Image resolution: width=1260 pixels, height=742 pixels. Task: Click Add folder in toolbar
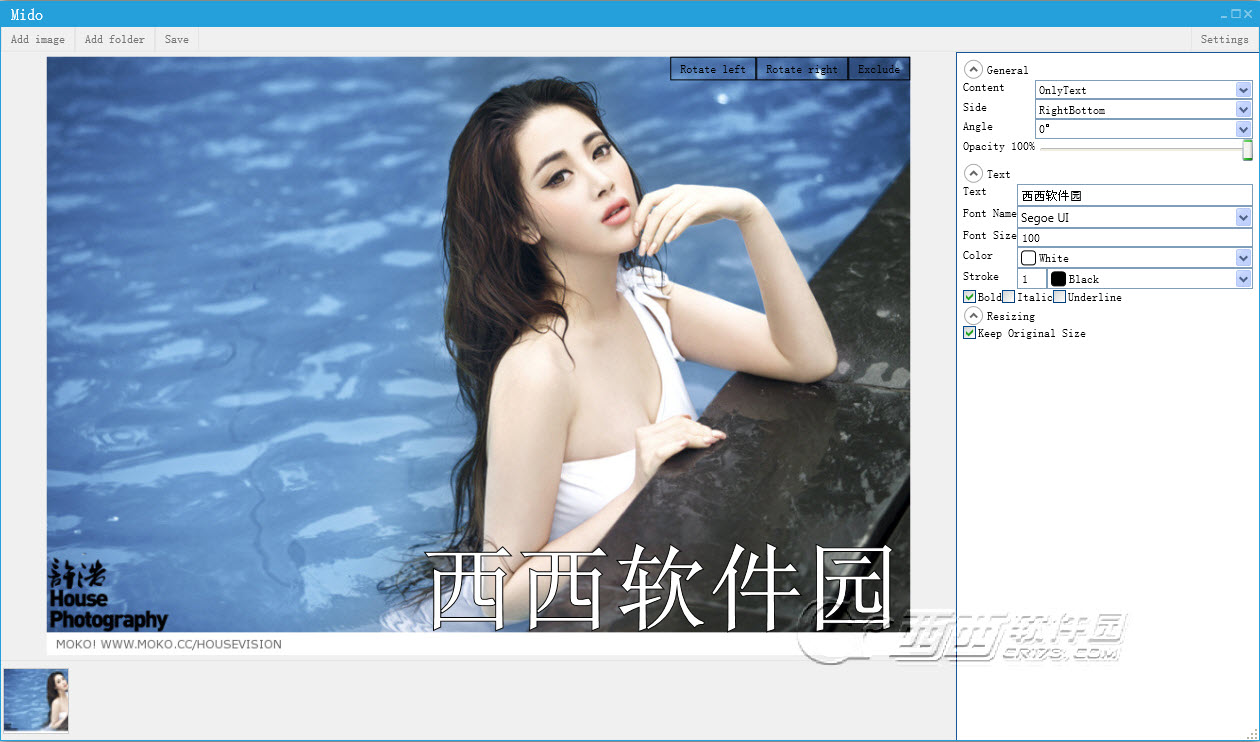click(115, 39)
